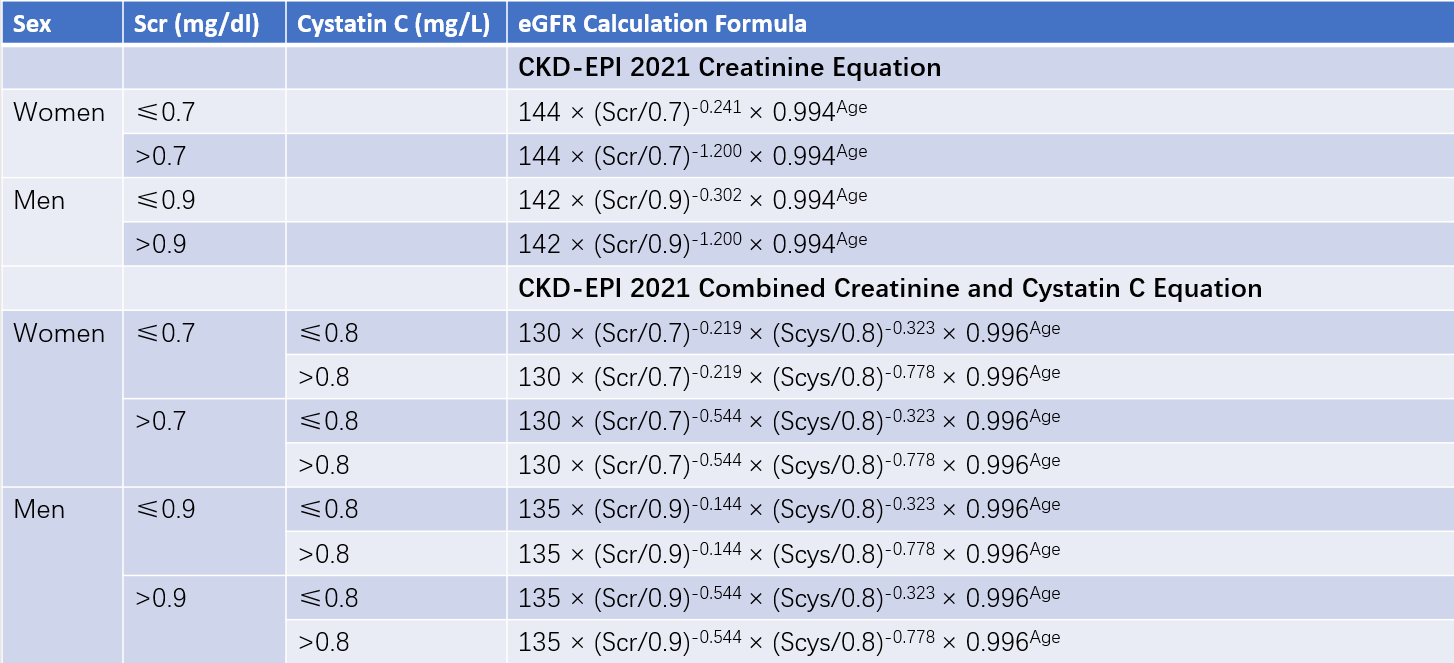The width and height of the screenshot is (1454, 663).
Task: Click the 135 formula with -0.544 and -0.323
Action: pyautogui.click(x=788, y=598)
